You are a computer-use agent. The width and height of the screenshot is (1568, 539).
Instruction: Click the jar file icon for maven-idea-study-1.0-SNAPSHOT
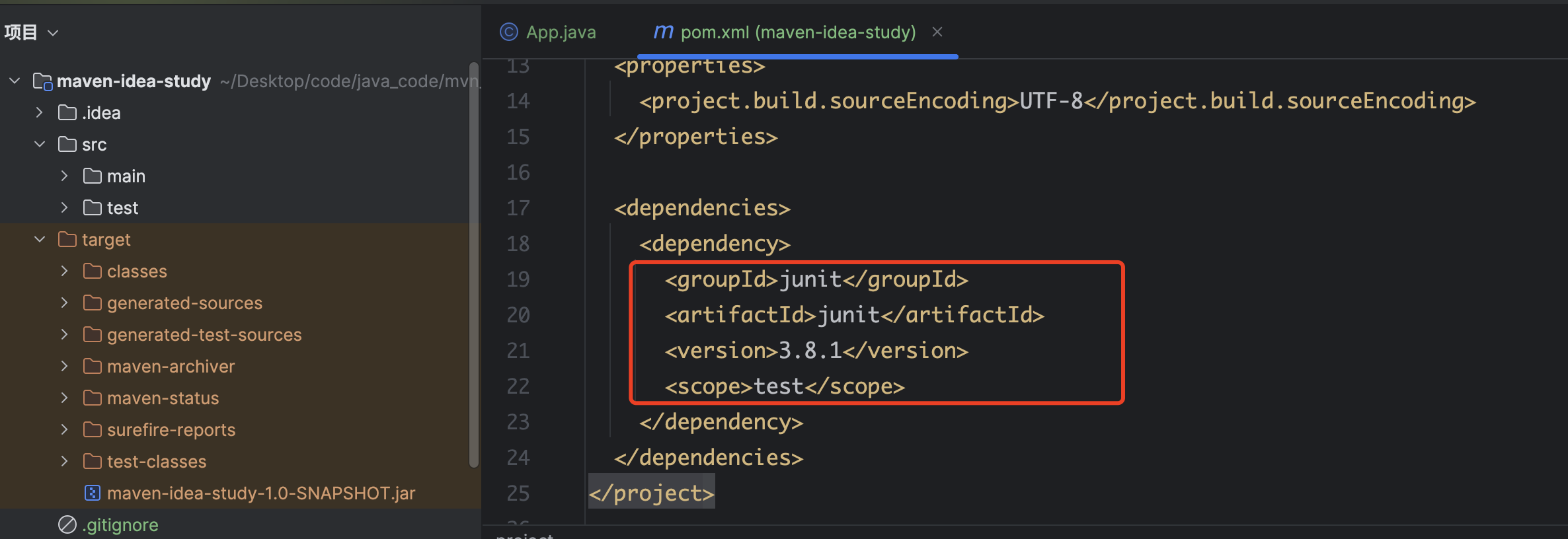pyautogui.click(x=93, y=493)
